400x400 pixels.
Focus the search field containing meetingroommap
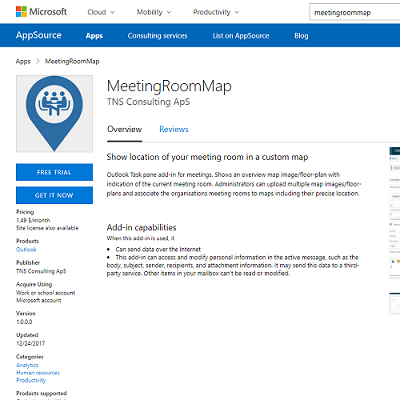click(x=355, y=12)
